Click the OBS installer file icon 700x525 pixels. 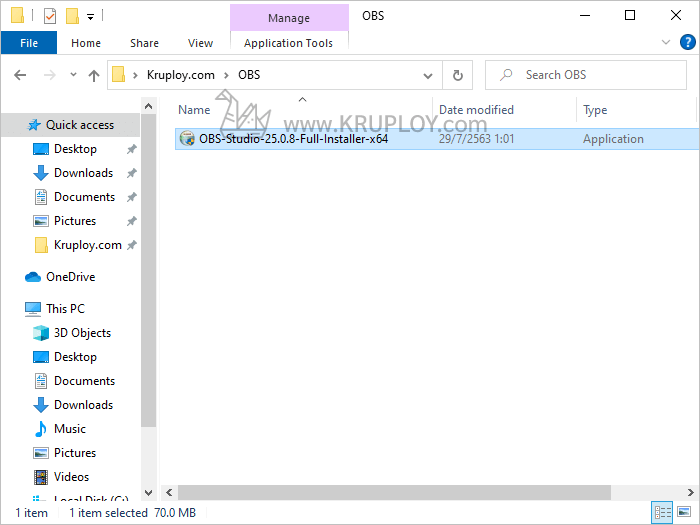coord(187,139)
